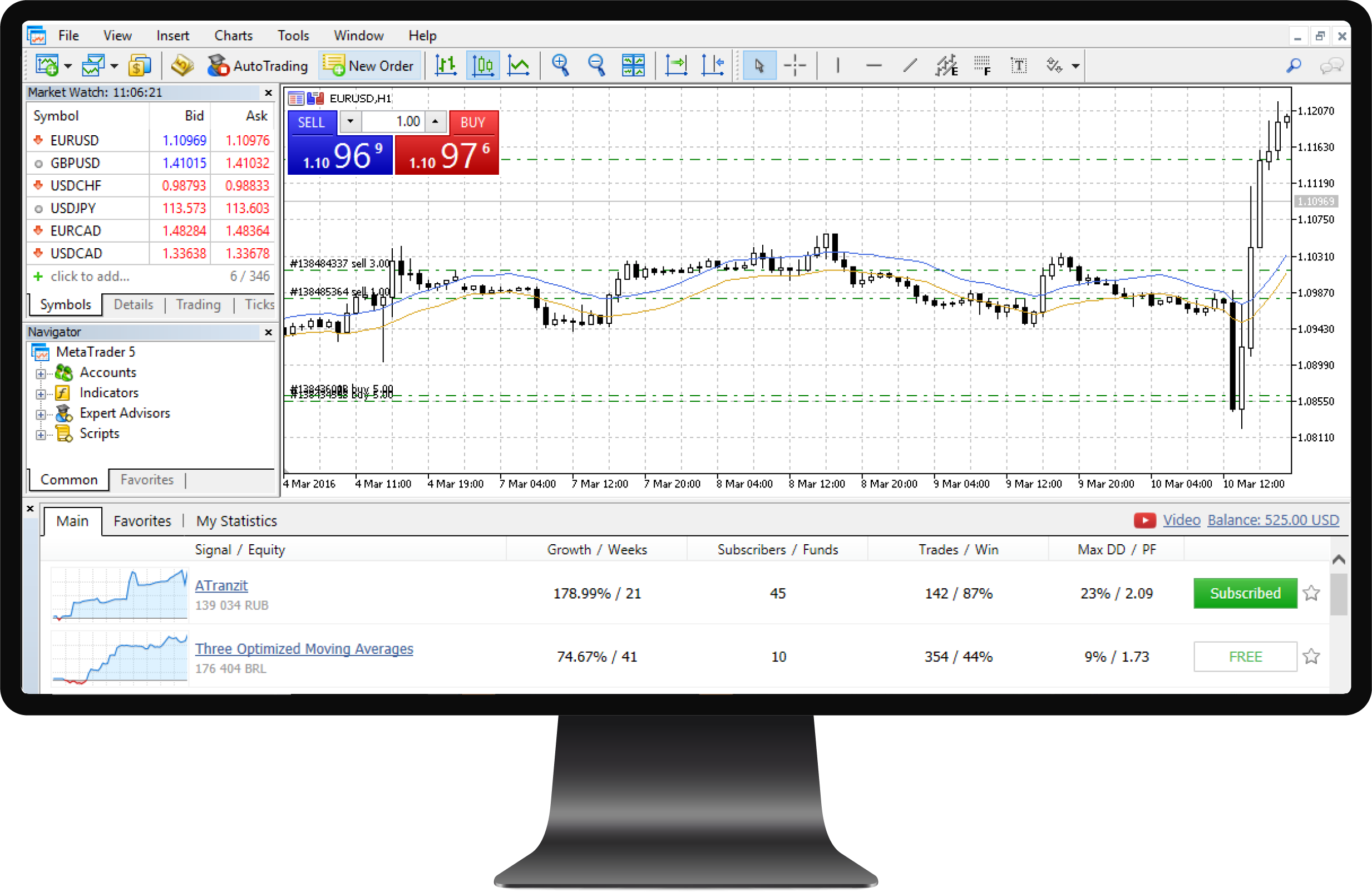Click the green Subscribed button
The image size is (1372, 892).
[x=1245, y=594]
